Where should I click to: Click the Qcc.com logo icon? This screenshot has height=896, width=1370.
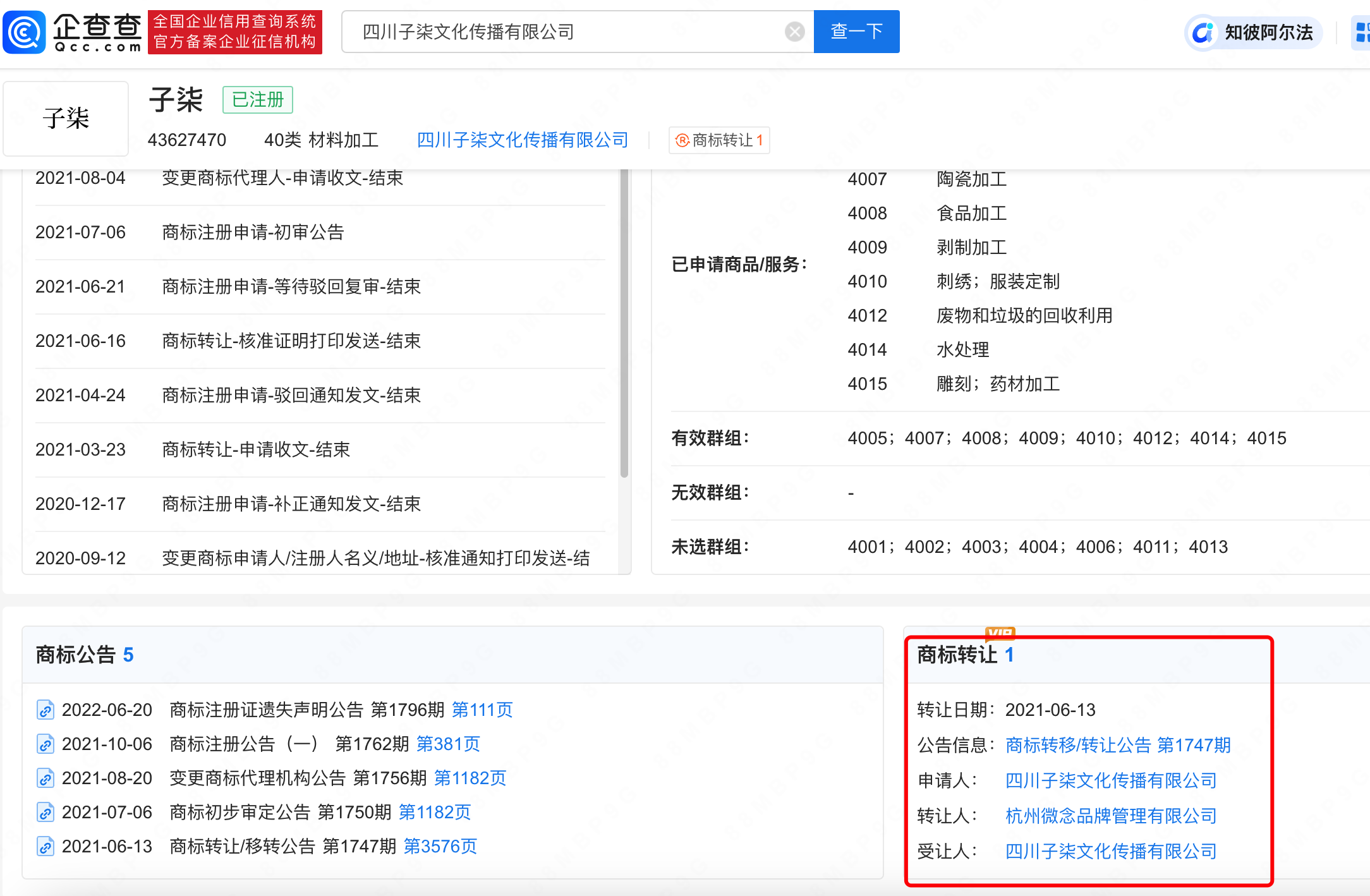[24, 32]
